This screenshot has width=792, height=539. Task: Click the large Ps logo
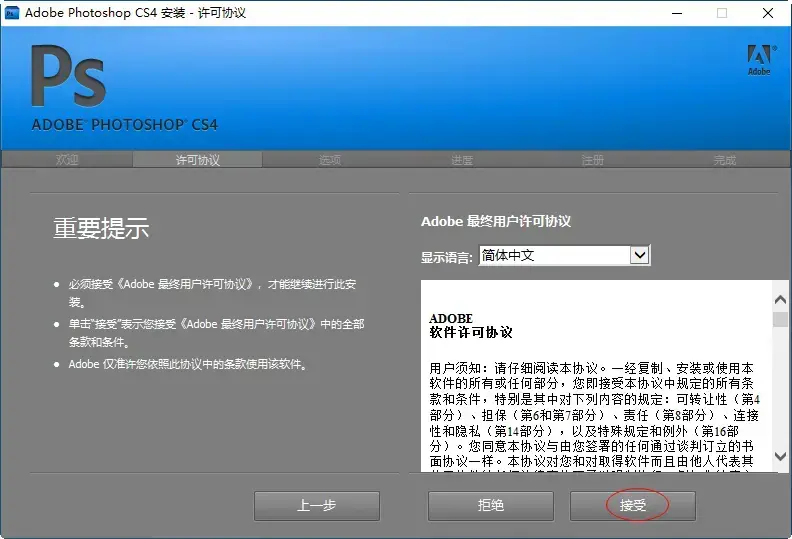coord(68,76)
